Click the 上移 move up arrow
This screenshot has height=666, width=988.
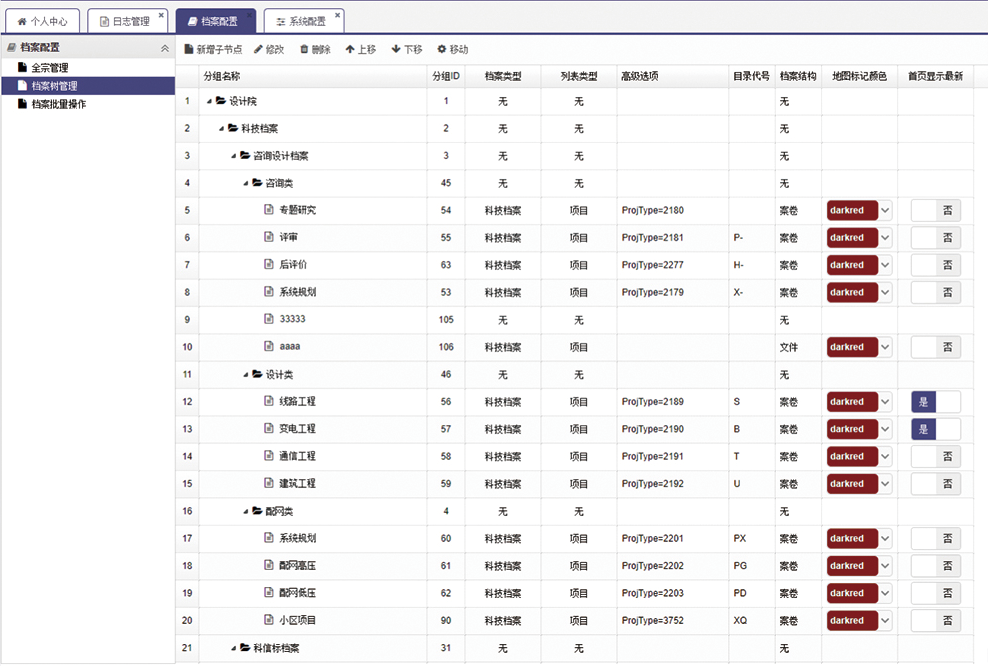click(x=350, y=49)
